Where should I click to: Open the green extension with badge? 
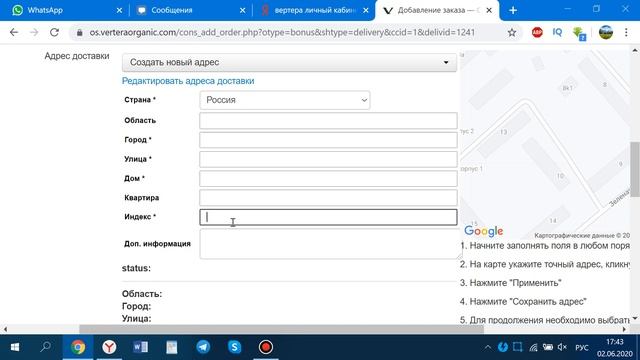pyautogui.click(x=579, y=33)
